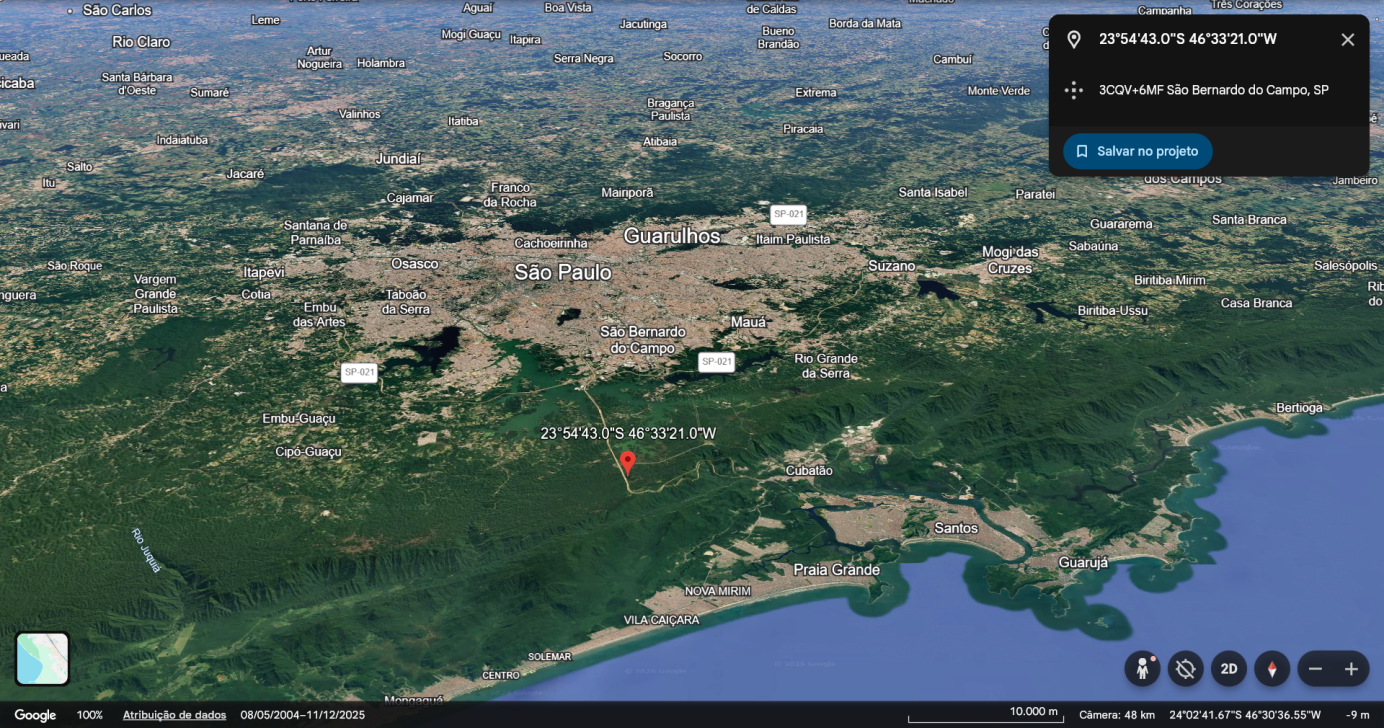Click the Cubatão label

pos(809,470)
